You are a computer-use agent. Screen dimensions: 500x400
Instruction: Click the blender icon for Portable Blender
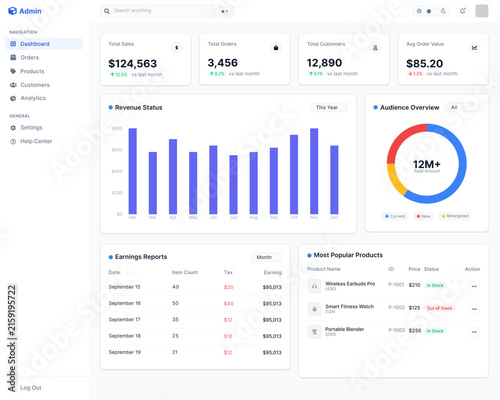(314, 332)
